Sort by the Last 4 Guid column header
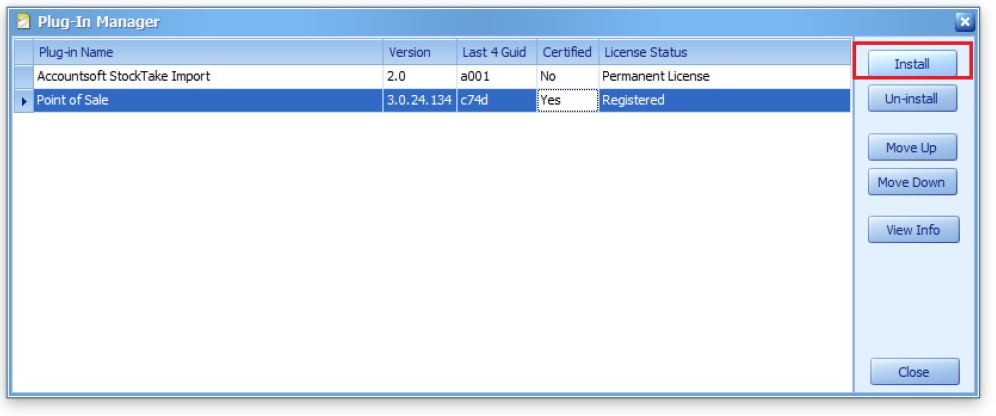The height and width of the screenshot is (416, 996). tap(496, 52)
